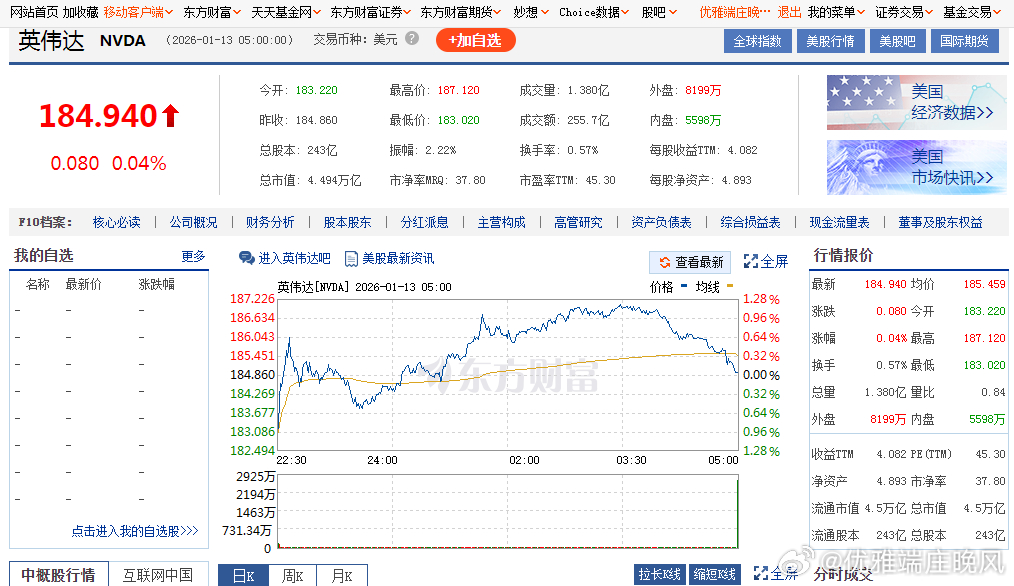
Task: Open 公司概况 F10 link
Action: click(x=193, y=222)
